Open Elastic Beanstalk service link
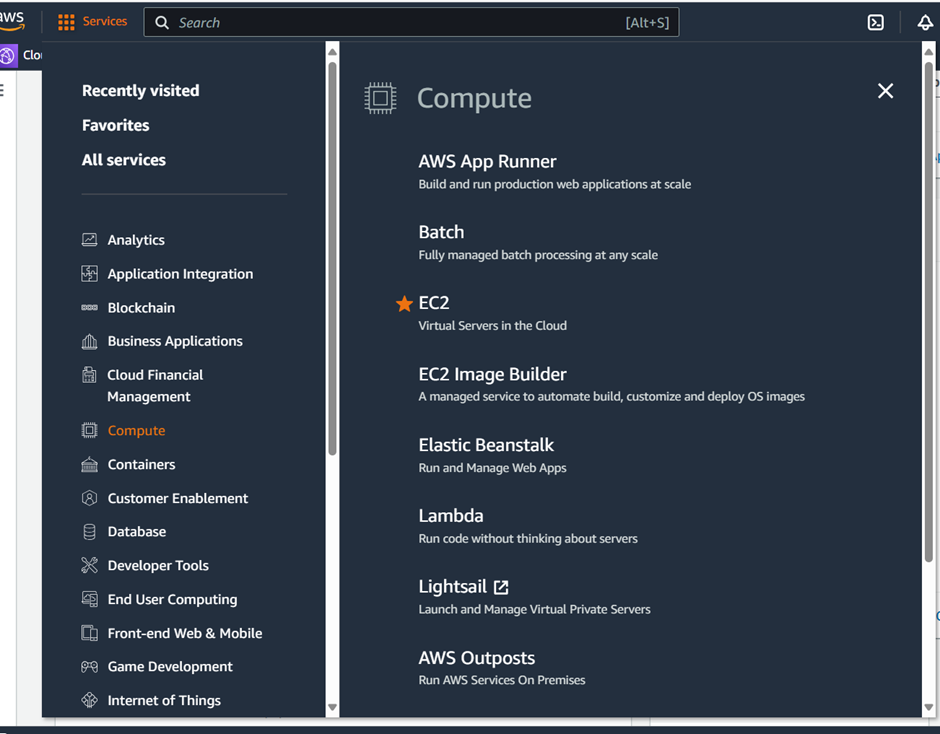The height and width of the screenshot is (734, 940). [x=486, y=445]
